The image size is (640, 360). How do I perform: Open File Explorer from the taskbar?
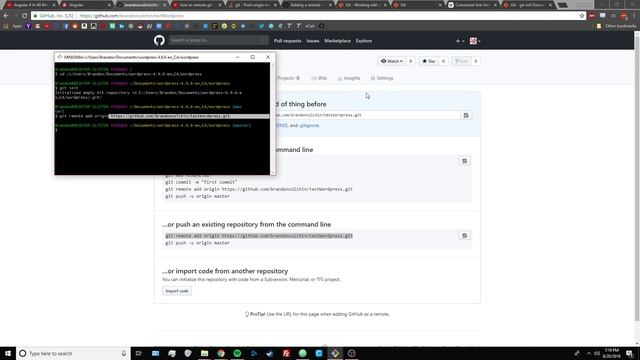pos(204,353)
